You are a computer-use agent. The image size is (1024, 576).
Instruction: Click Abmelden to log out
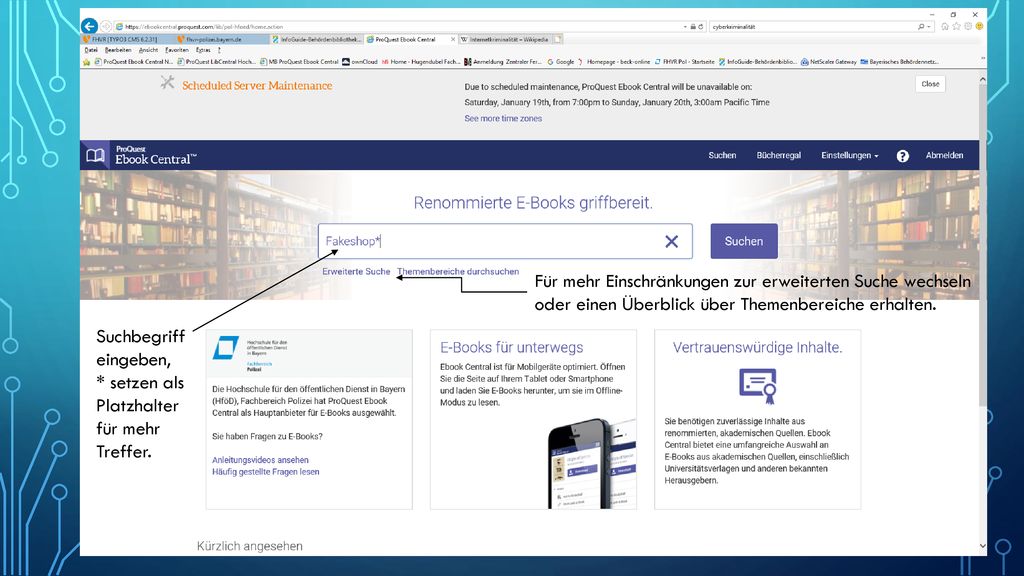click(944, 155)
